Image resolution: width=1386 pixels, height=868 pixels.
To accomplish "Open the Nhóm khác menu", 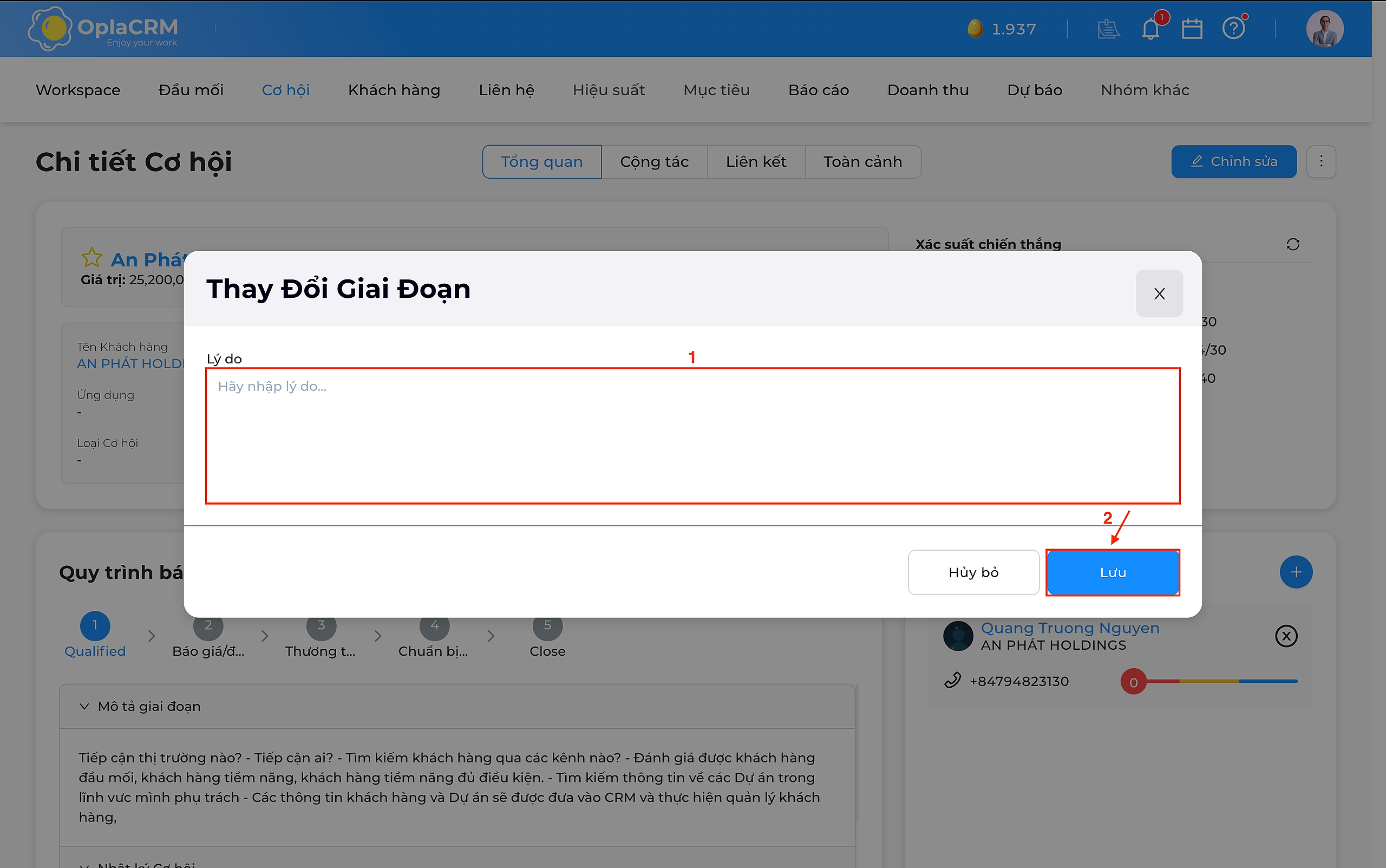I will tap(1145, 90).
